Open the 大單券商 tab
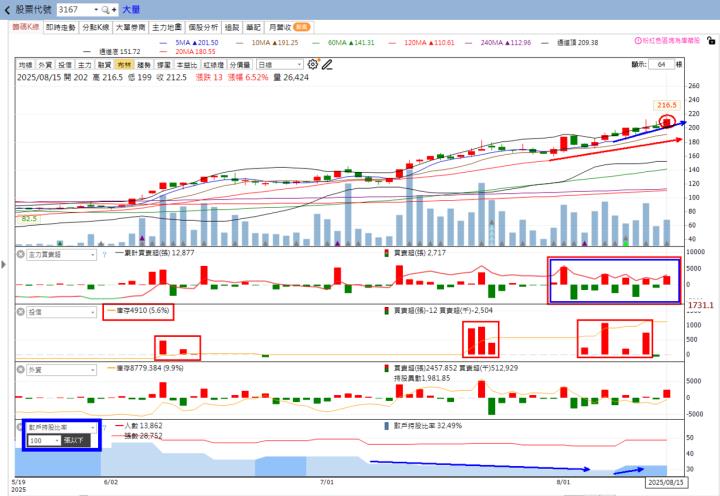The width and height of the screenshot is (720, 496). [x=130, y=28]
